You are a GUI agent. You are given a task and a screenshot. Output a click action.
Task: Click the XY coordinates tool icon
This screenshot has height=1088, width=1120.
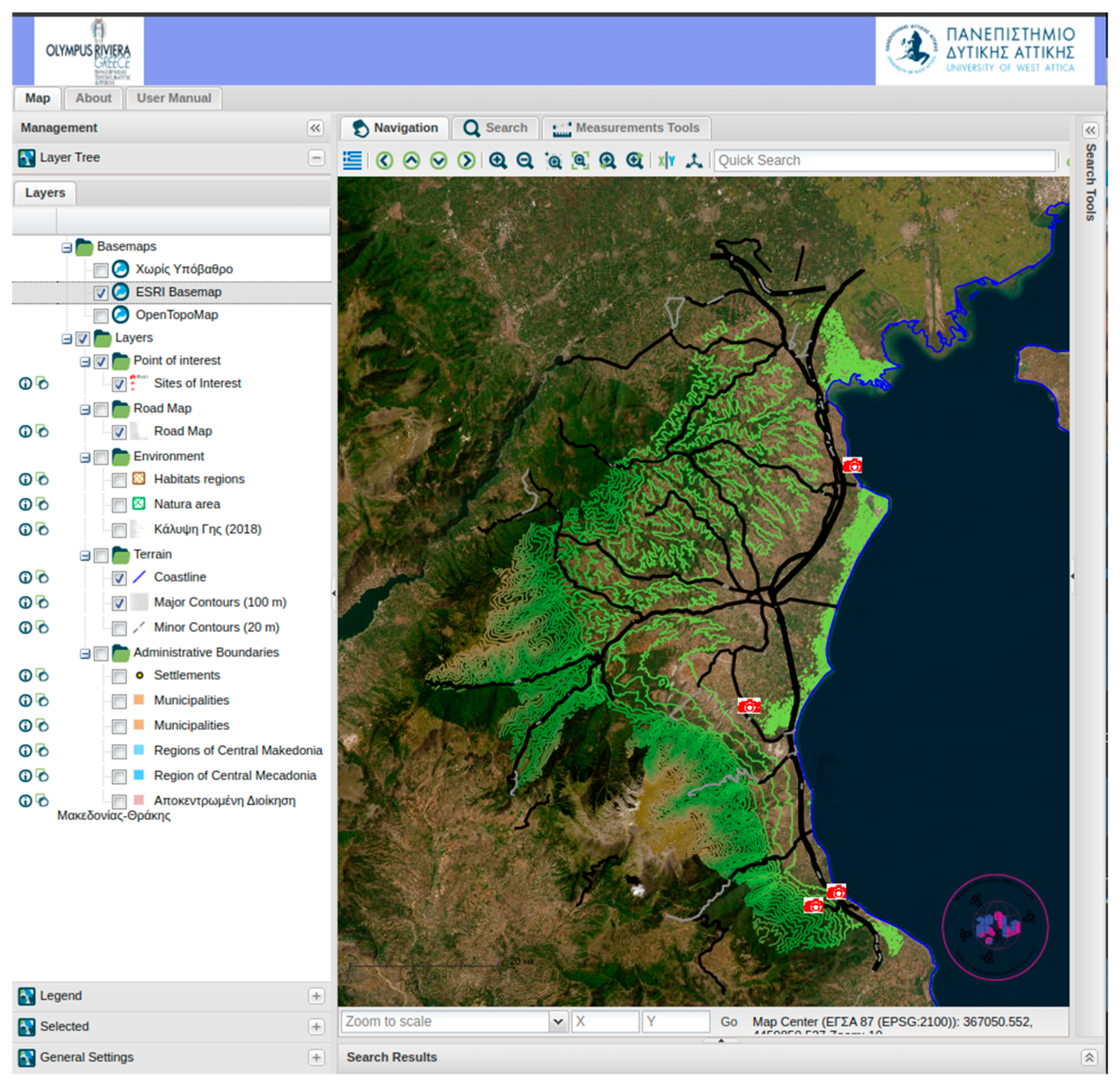(x=666, y=161)
